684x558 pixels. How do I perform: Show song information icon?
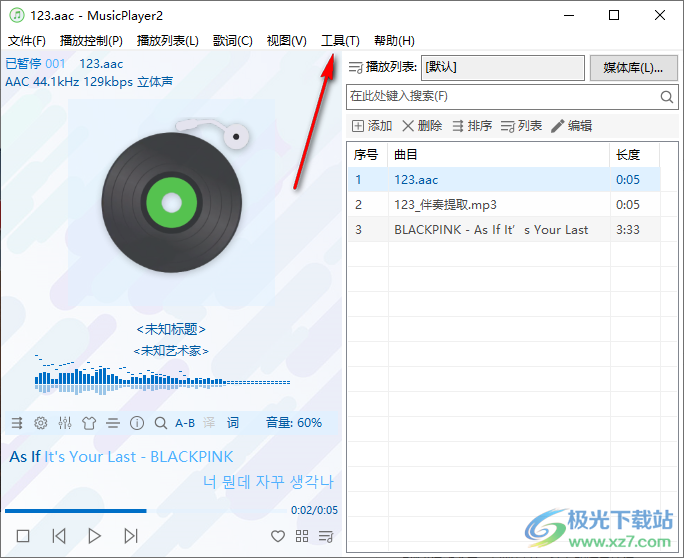[x=137, y=423]
